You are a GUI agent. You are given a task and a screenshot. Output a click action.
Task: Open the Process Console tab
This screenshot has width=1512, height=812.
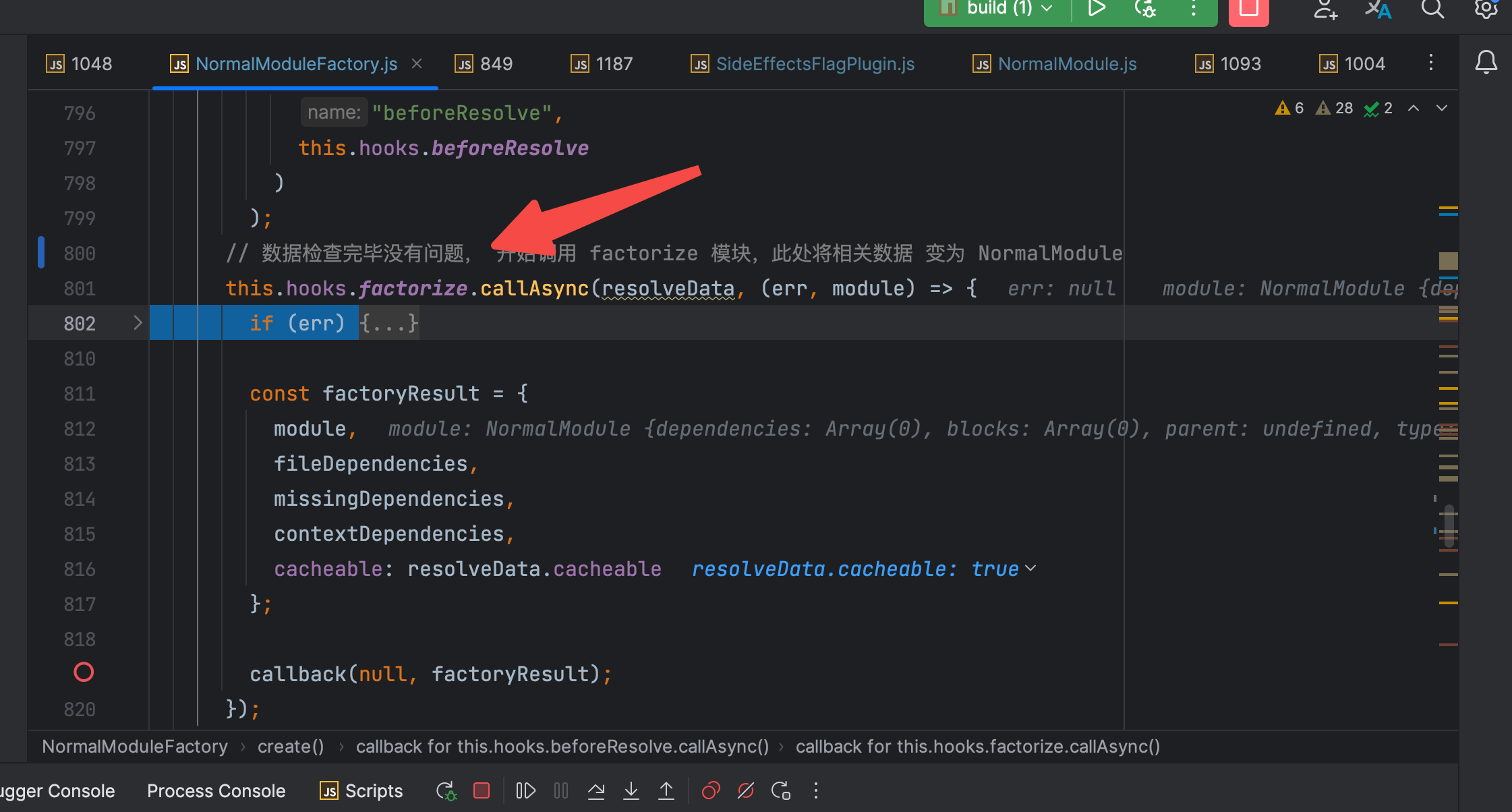(216, 790)
